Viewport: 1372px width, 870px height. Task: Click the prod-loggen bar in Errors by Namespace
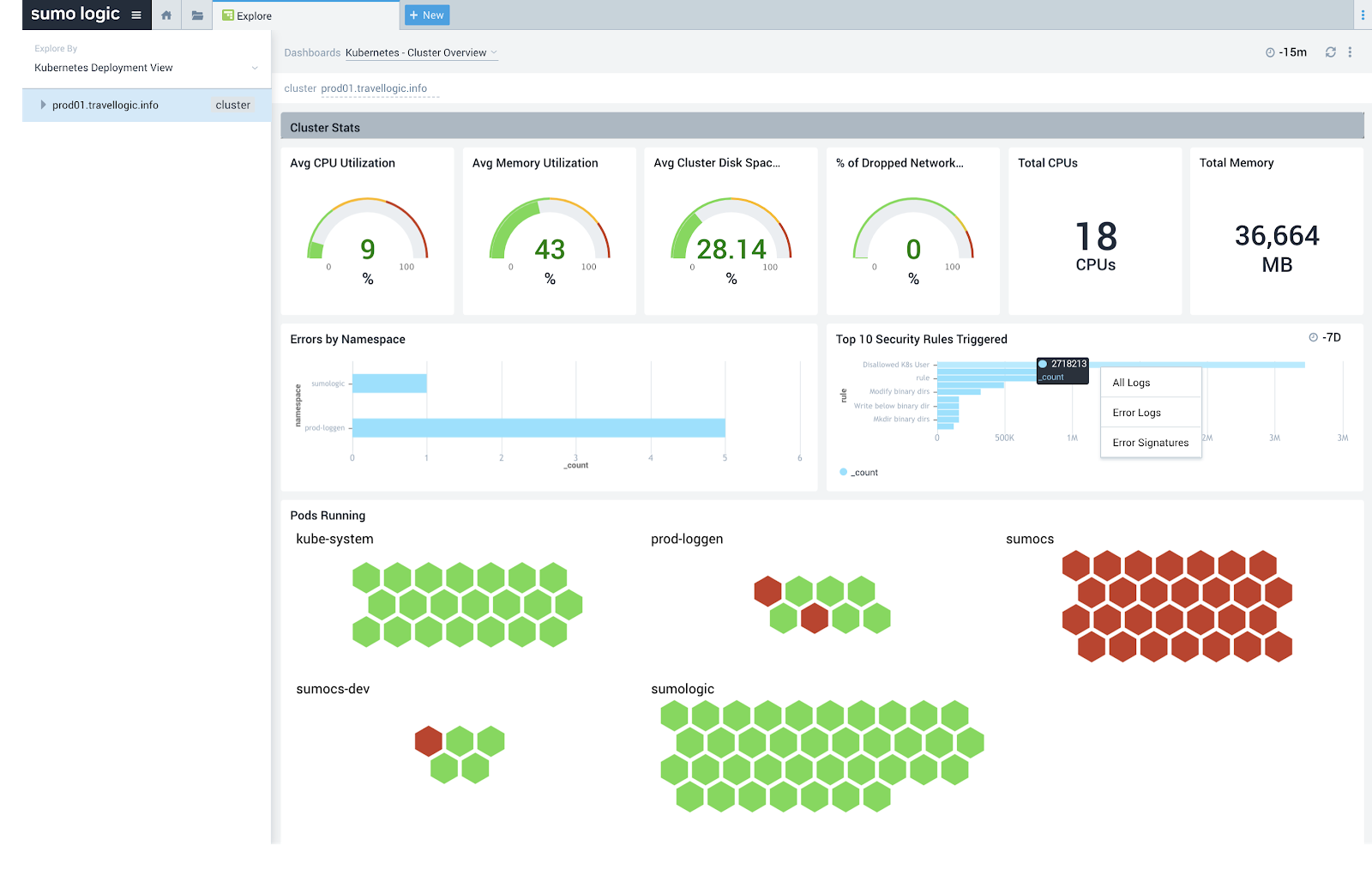coord(539,427)
